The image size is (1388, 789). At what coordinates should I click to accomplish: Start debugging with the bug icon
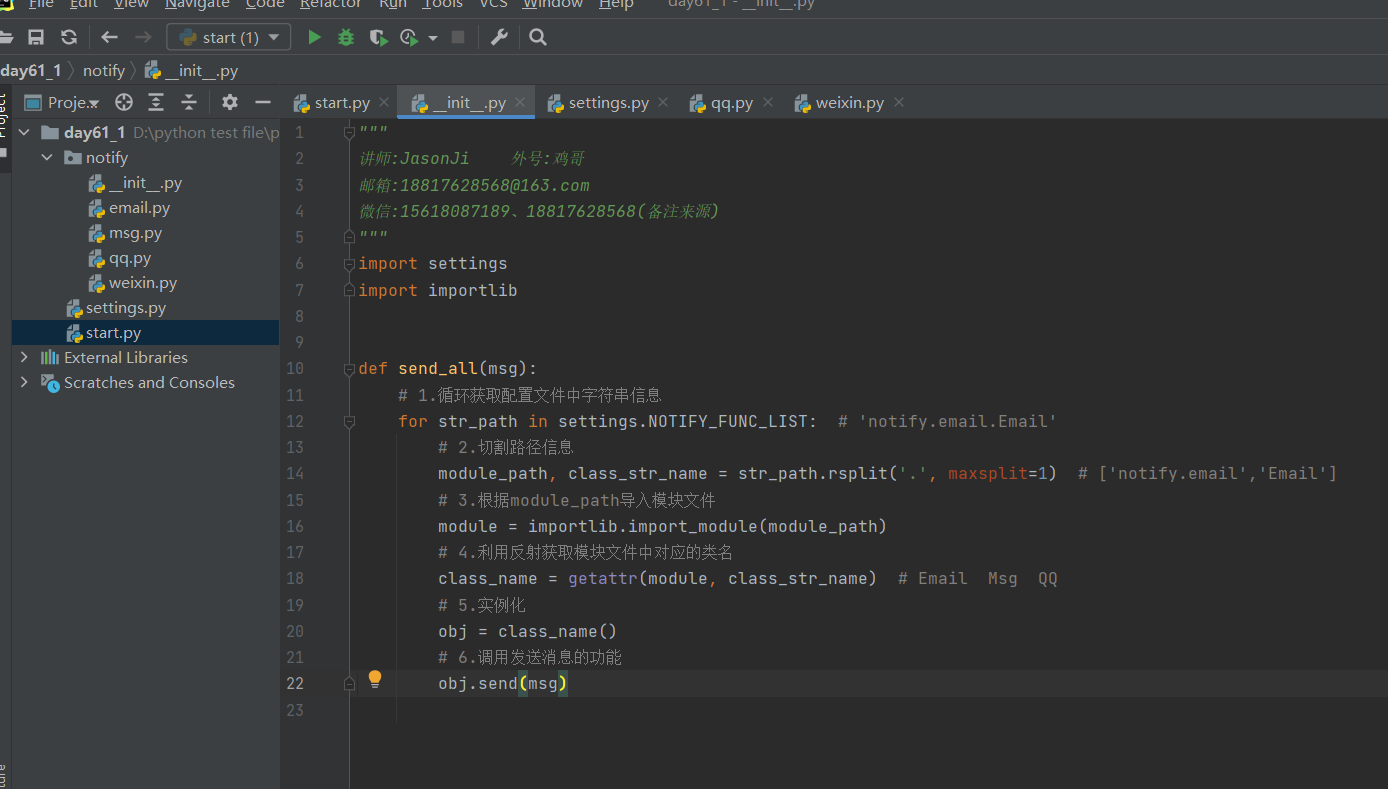[x=346, y=37]
